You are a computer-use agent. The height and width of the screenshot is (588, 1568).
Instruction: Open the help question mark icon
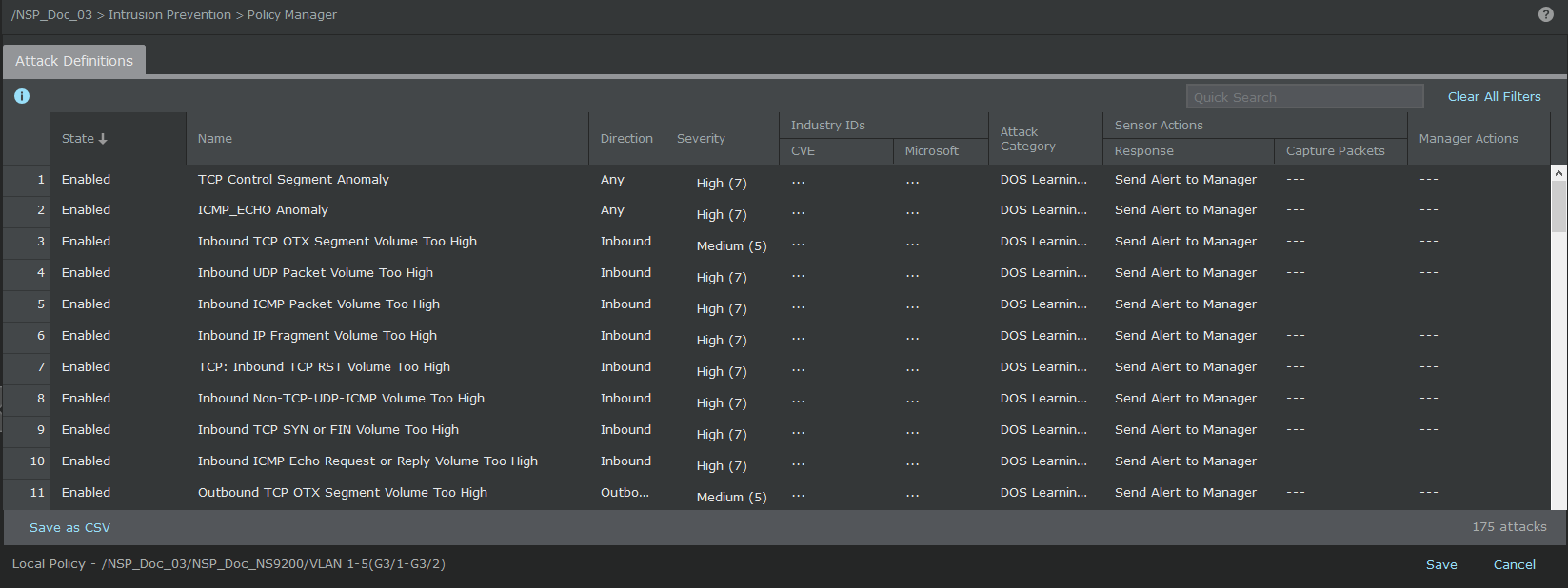point(1546,14)
